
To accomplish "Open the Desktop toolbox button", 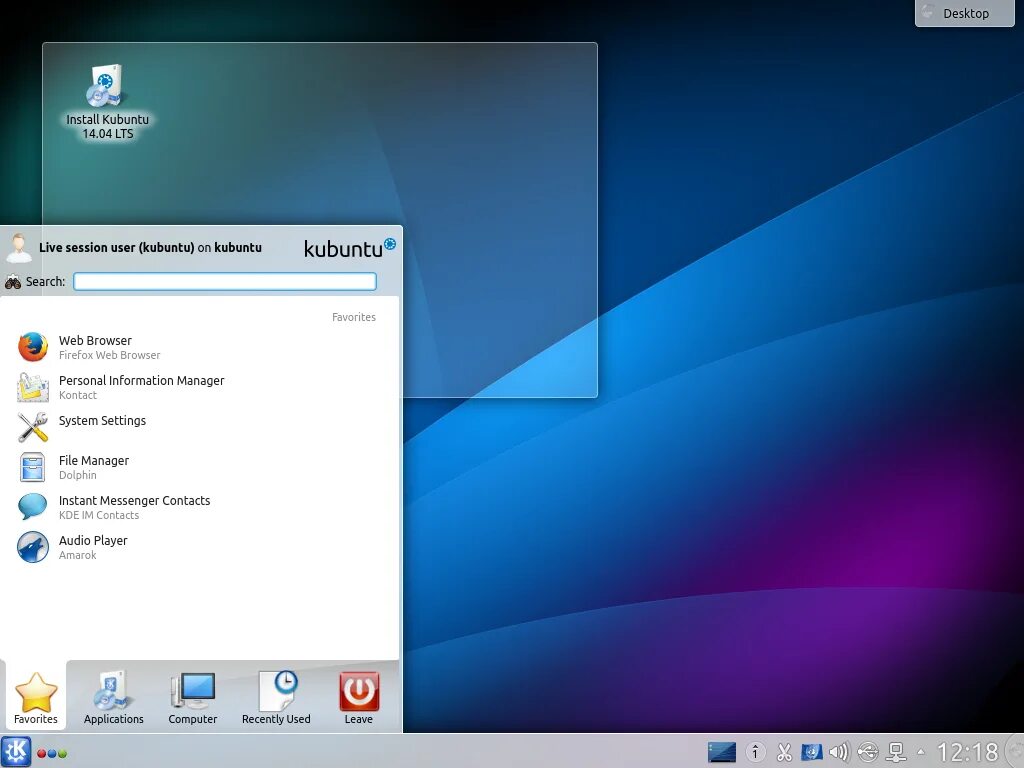I will pyautogui.click(x=965, y=13).
